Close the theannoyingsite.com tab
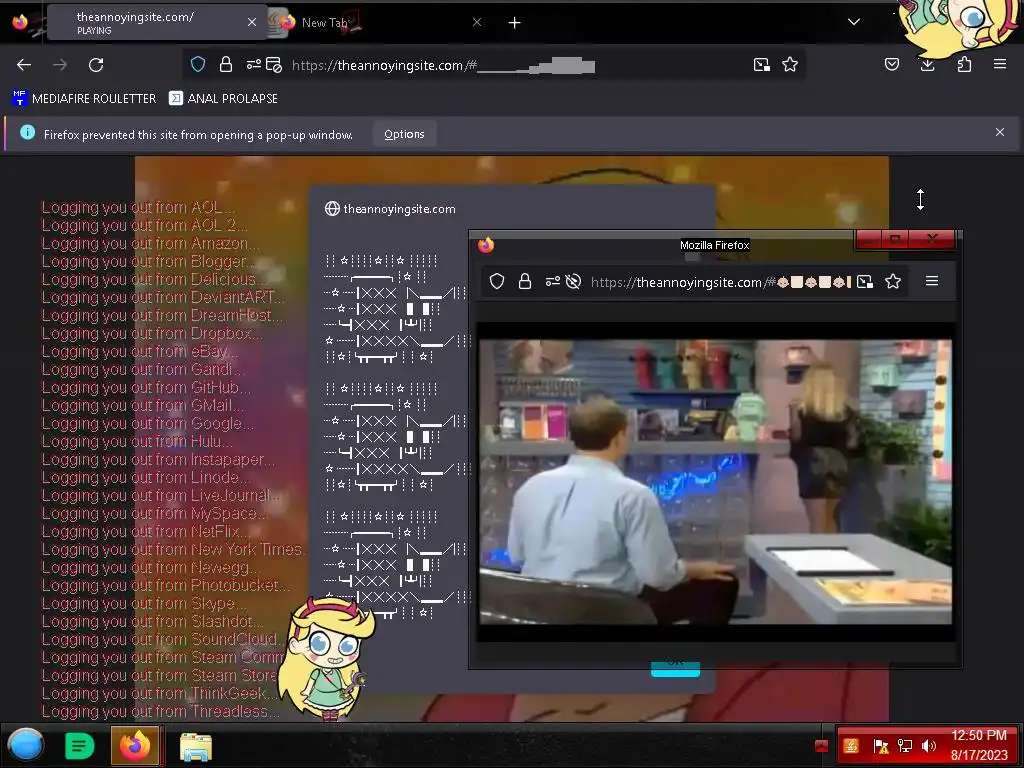The width and height of the screenshot is (1024, 768). (252, 22)
